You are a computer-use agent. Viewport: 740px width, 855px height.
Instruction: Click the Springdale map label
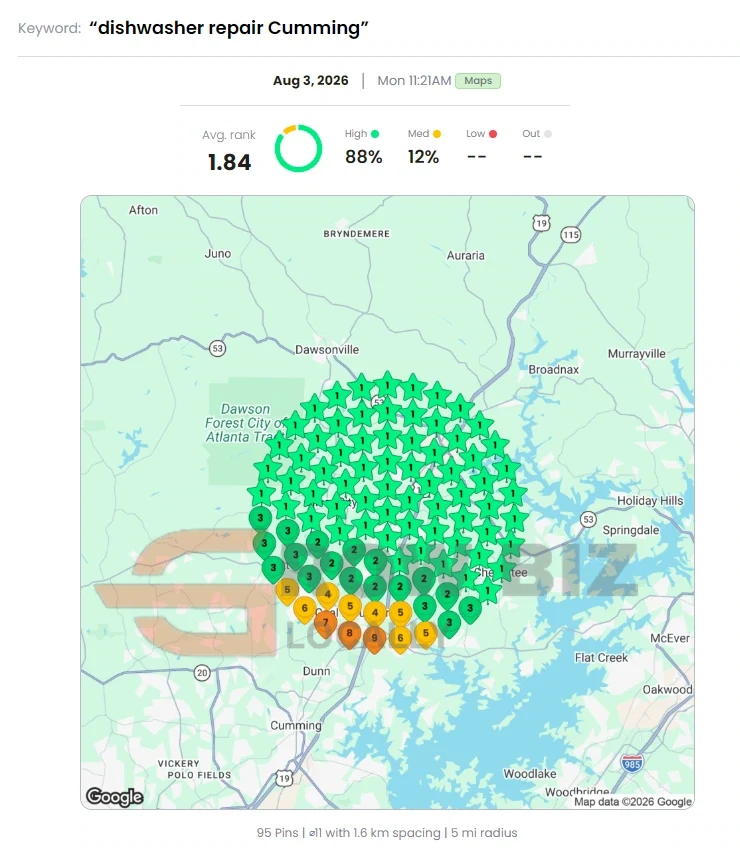tap(630, 531)
